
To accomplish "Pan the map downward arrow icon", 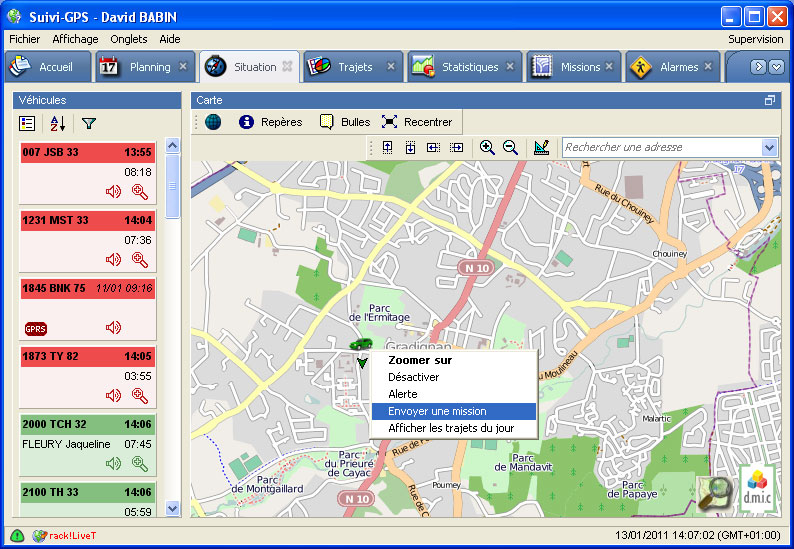I will 410,147.
